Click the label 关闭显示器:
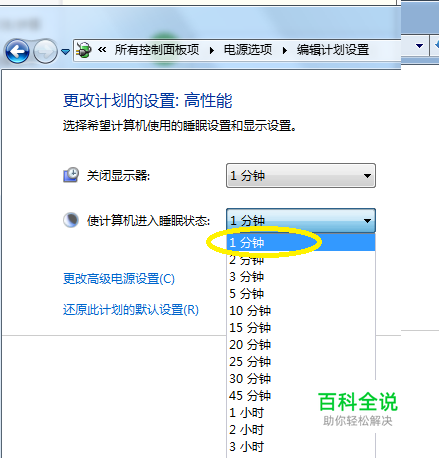Screen dimensions: 439x458 click(118, 175)
